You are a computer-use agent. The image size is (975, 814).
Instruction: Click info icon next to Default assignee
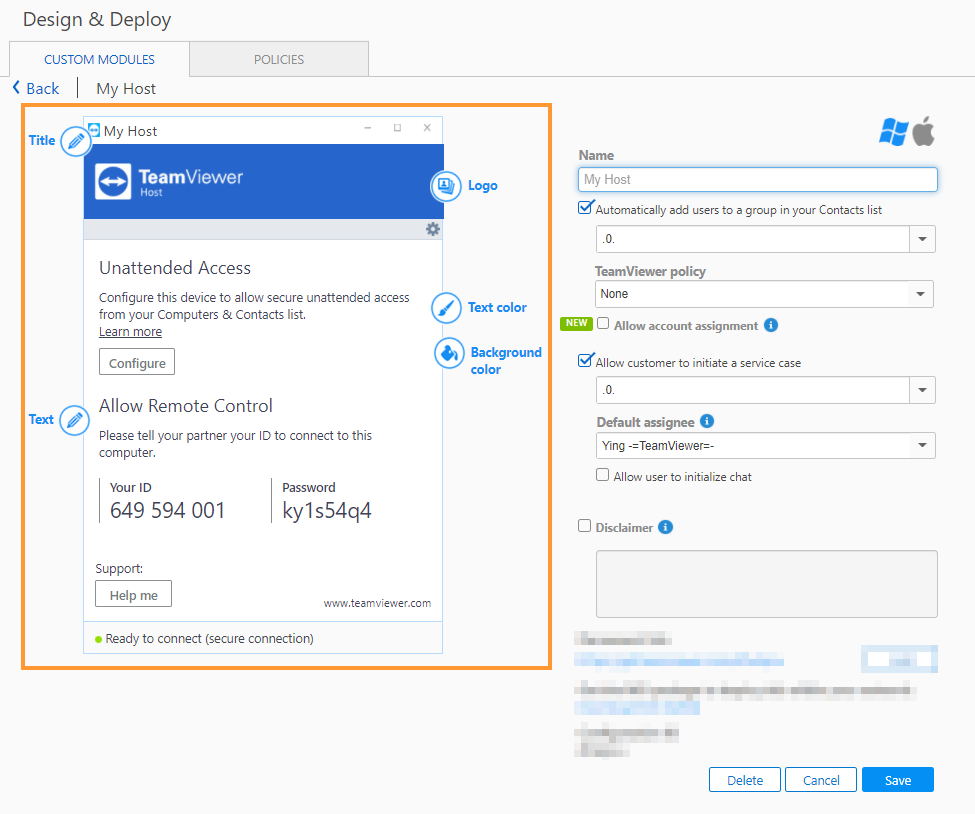tap(706, 421)
